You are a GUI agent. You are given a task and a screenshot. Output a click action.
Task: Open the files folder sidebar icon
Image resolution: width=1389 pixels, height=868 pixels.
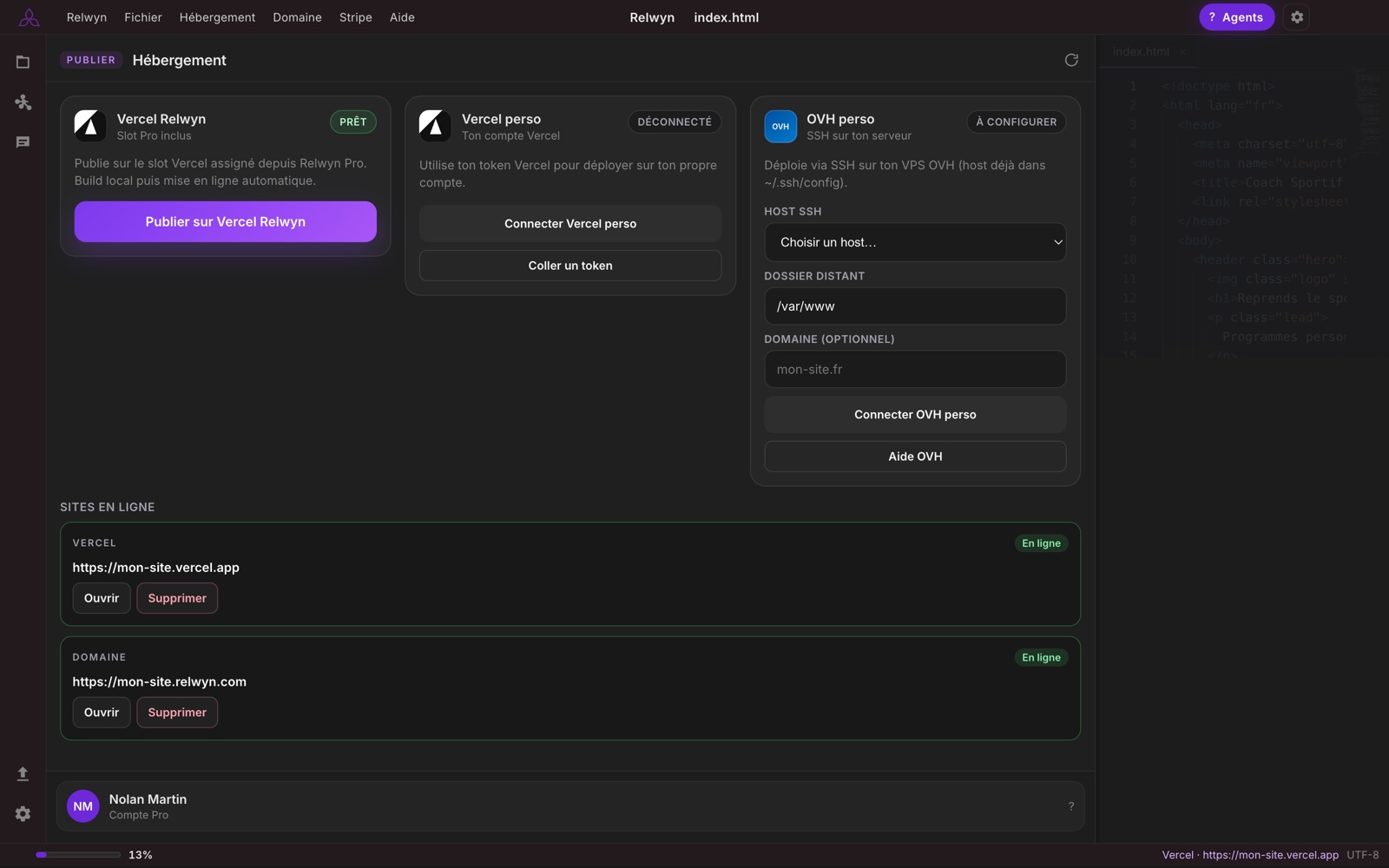coord(23,62)
